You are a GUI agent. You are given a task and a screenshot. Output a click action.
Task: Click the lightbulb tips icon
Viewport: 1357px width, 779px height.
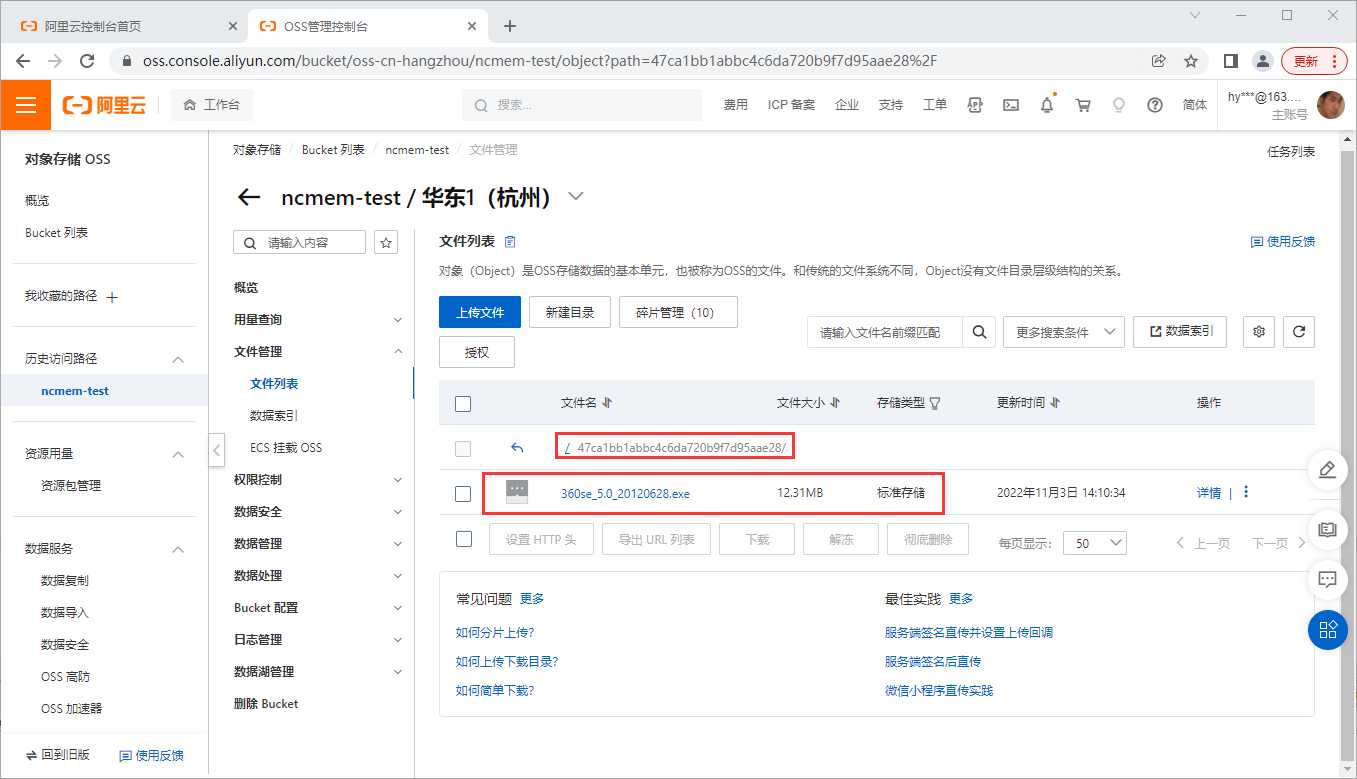click(x=1119, y=105)
